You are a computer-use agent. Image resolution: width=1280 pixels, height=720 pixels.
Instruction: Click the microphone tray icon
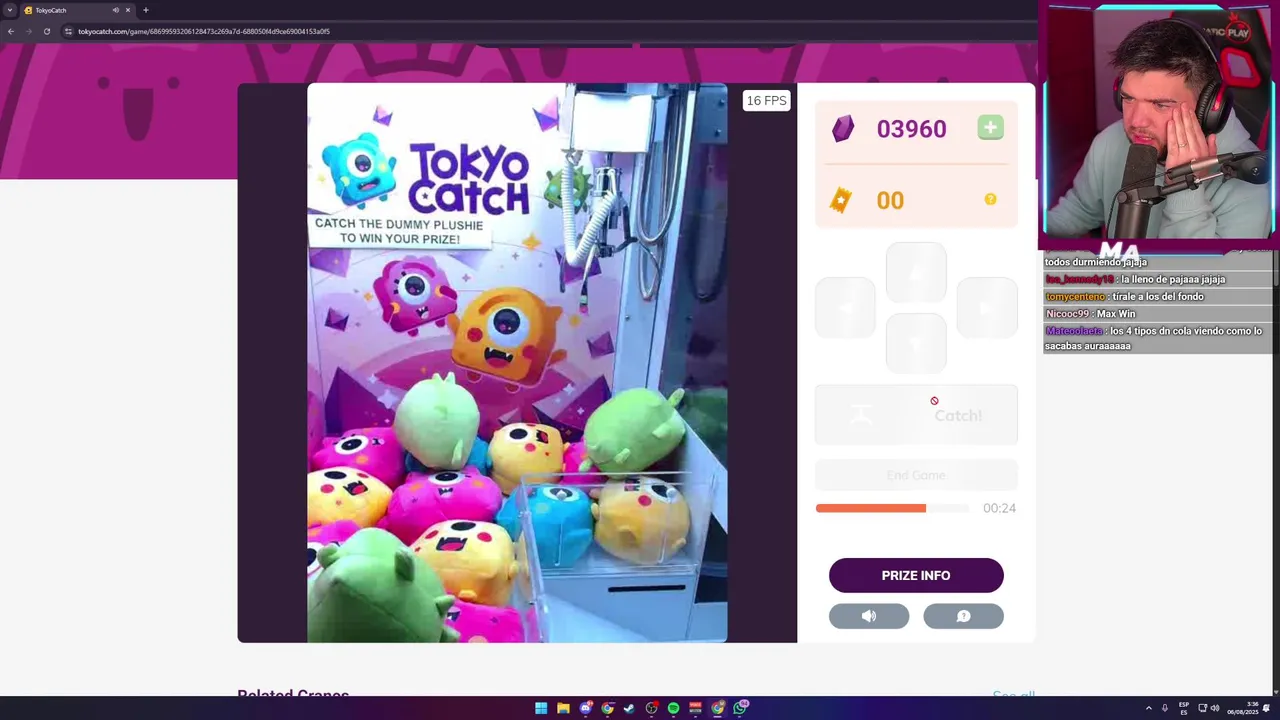(1164, 708)
